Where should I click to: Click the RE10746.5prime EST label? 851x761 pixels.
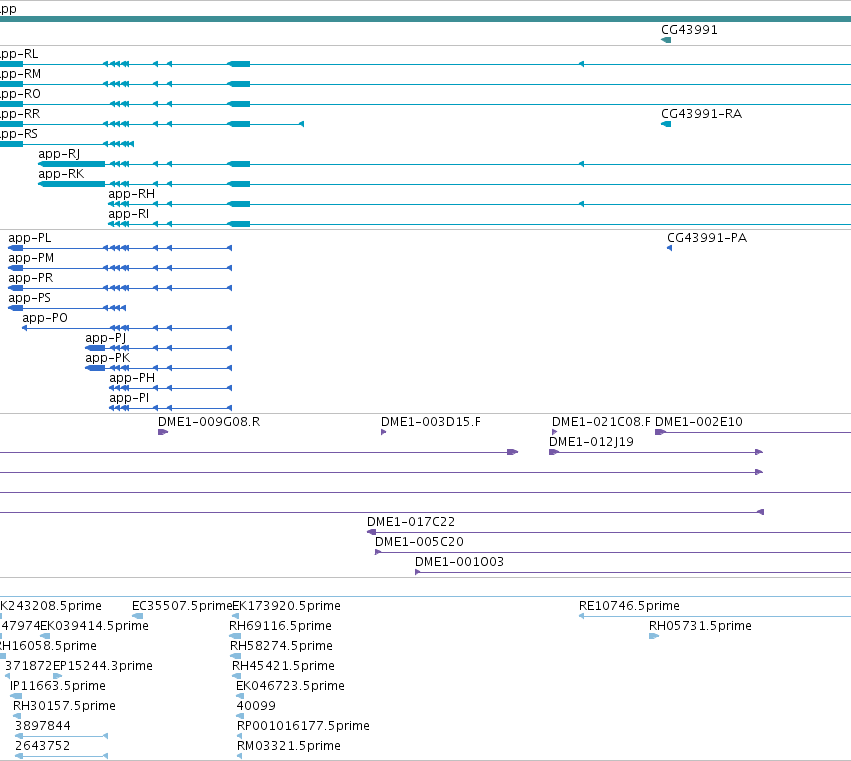coord(629,606)
